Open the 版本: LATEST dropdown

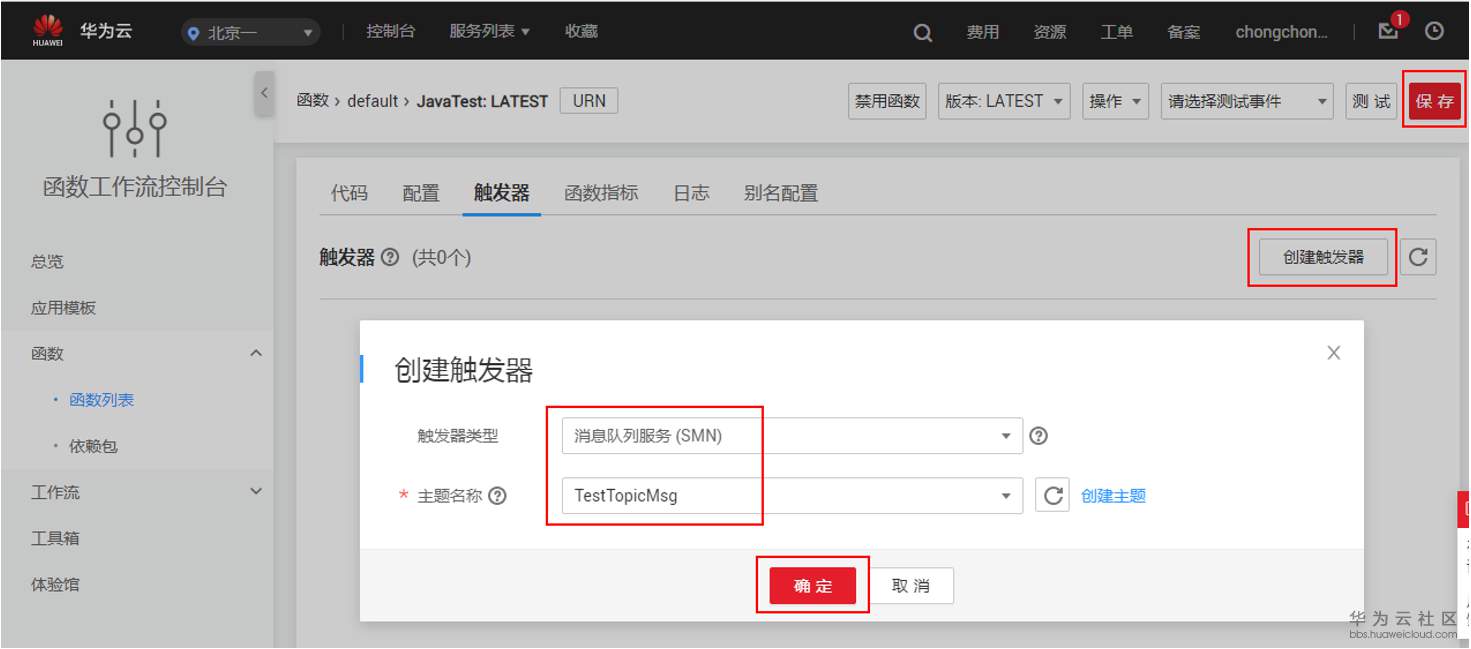tap(1004, 101)
